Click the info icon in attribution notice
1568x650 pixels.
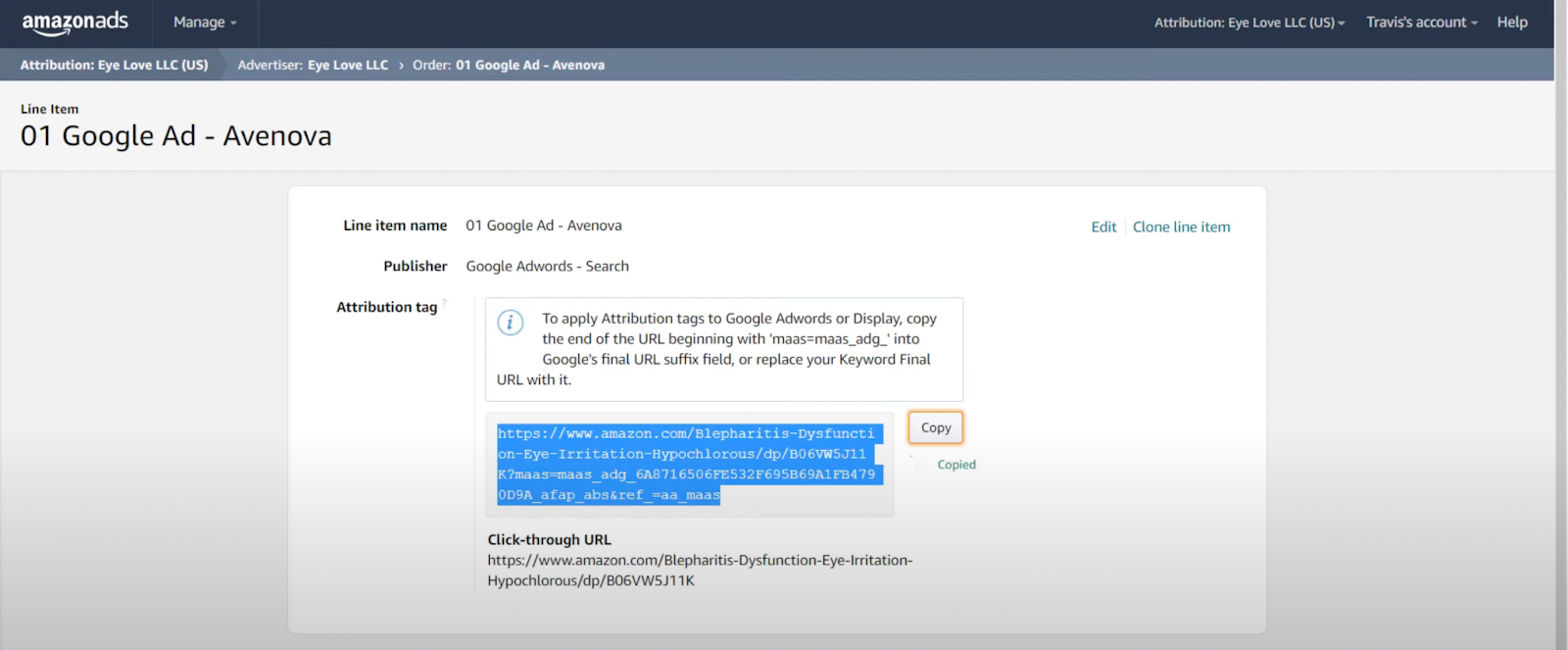pos(511,323)
